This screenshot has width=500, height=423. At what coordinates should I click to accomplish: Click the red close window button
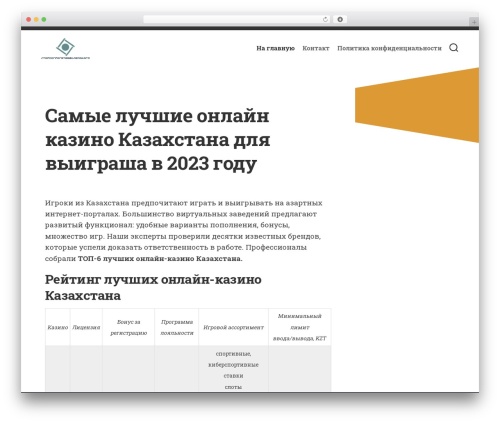point(29,19)
